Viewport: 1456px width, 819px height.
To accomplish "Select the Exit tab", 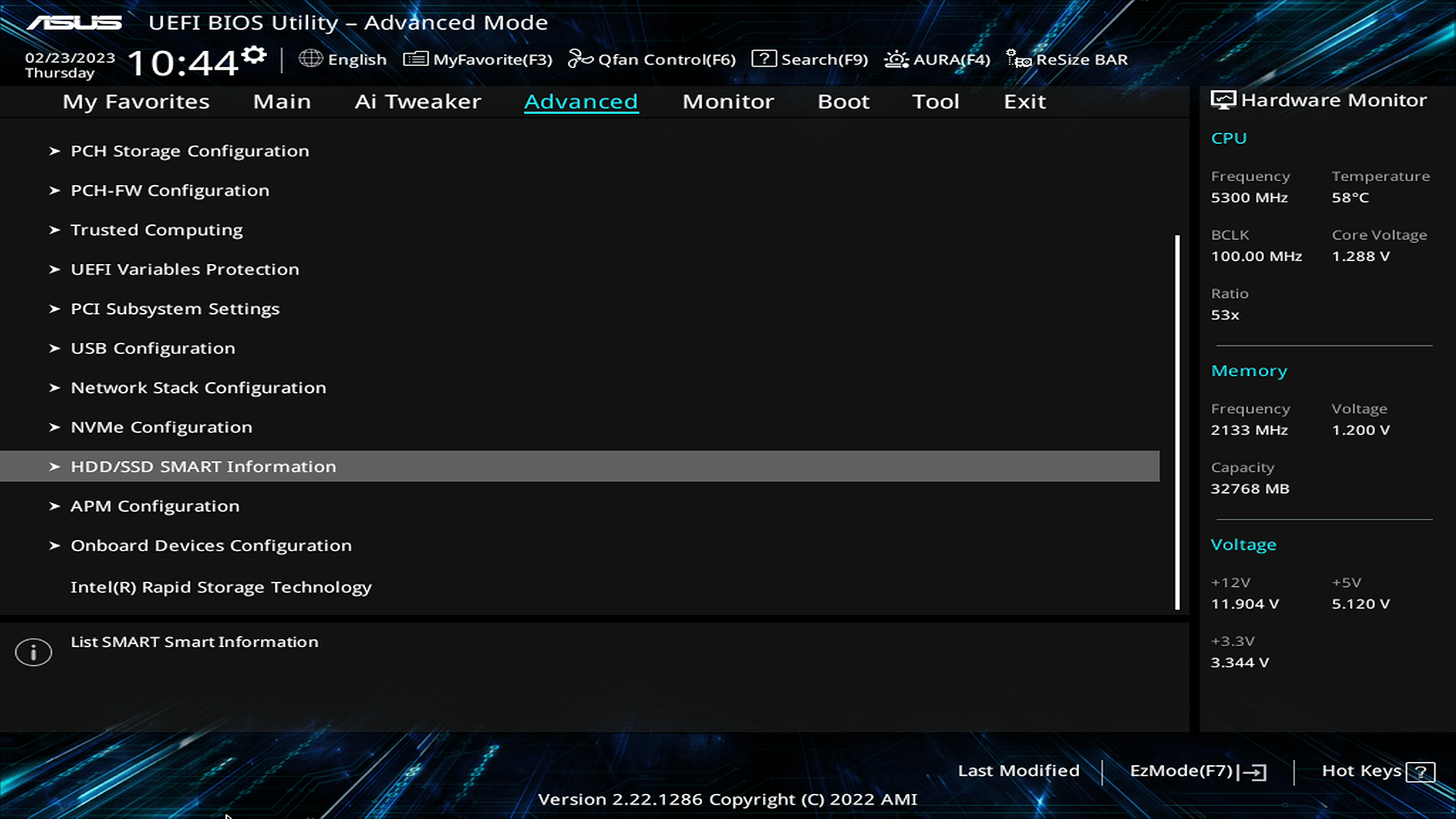I will point(1025,102).
